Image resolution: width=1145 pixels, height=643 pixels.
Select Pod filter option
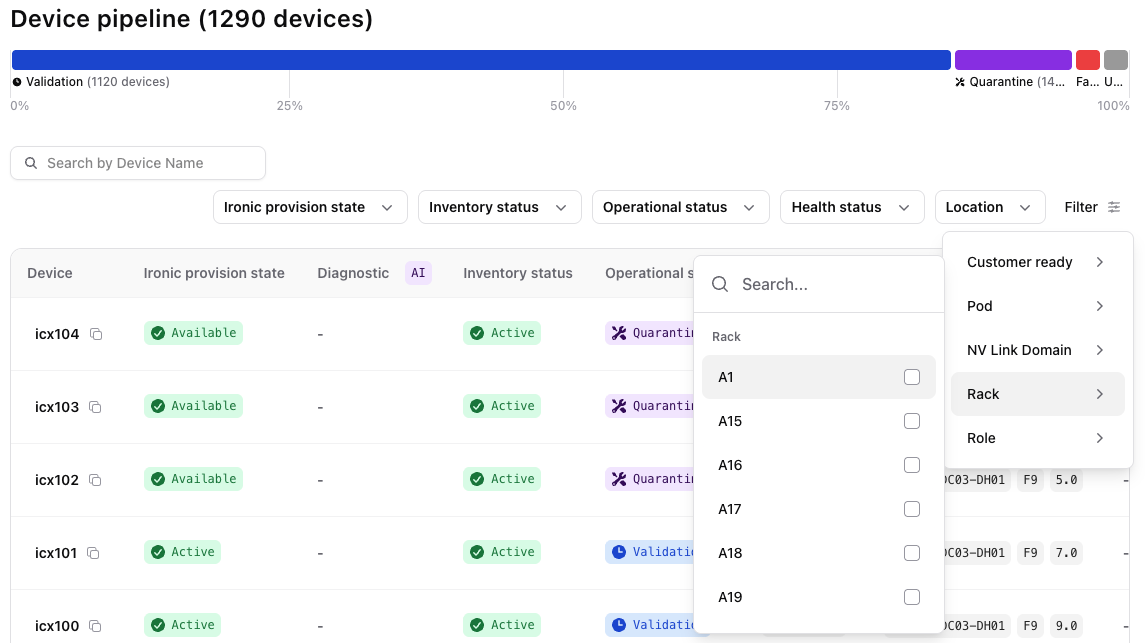coord(1038,306)
